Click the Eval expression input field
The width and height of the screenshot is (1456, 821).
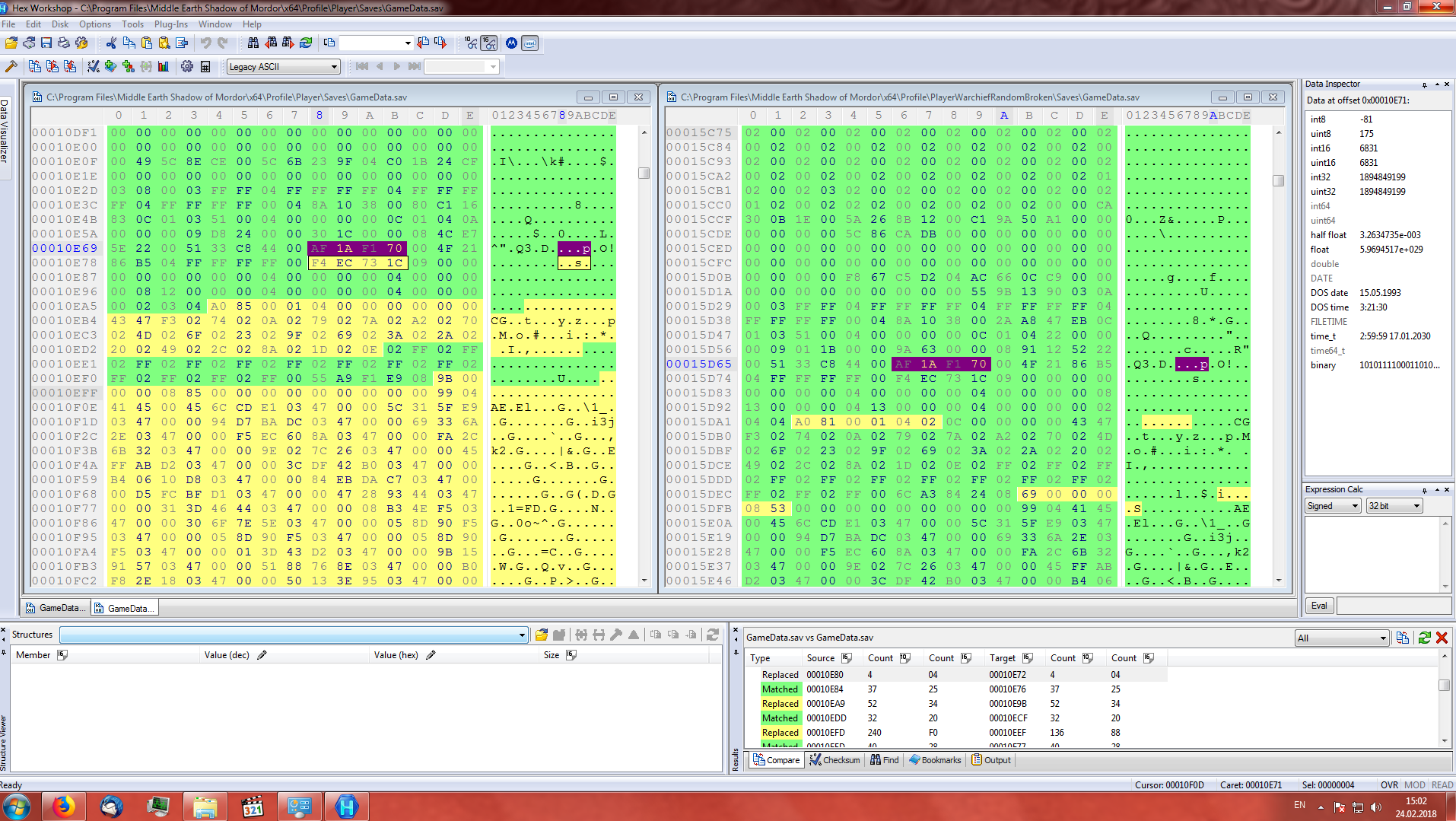1394,606
